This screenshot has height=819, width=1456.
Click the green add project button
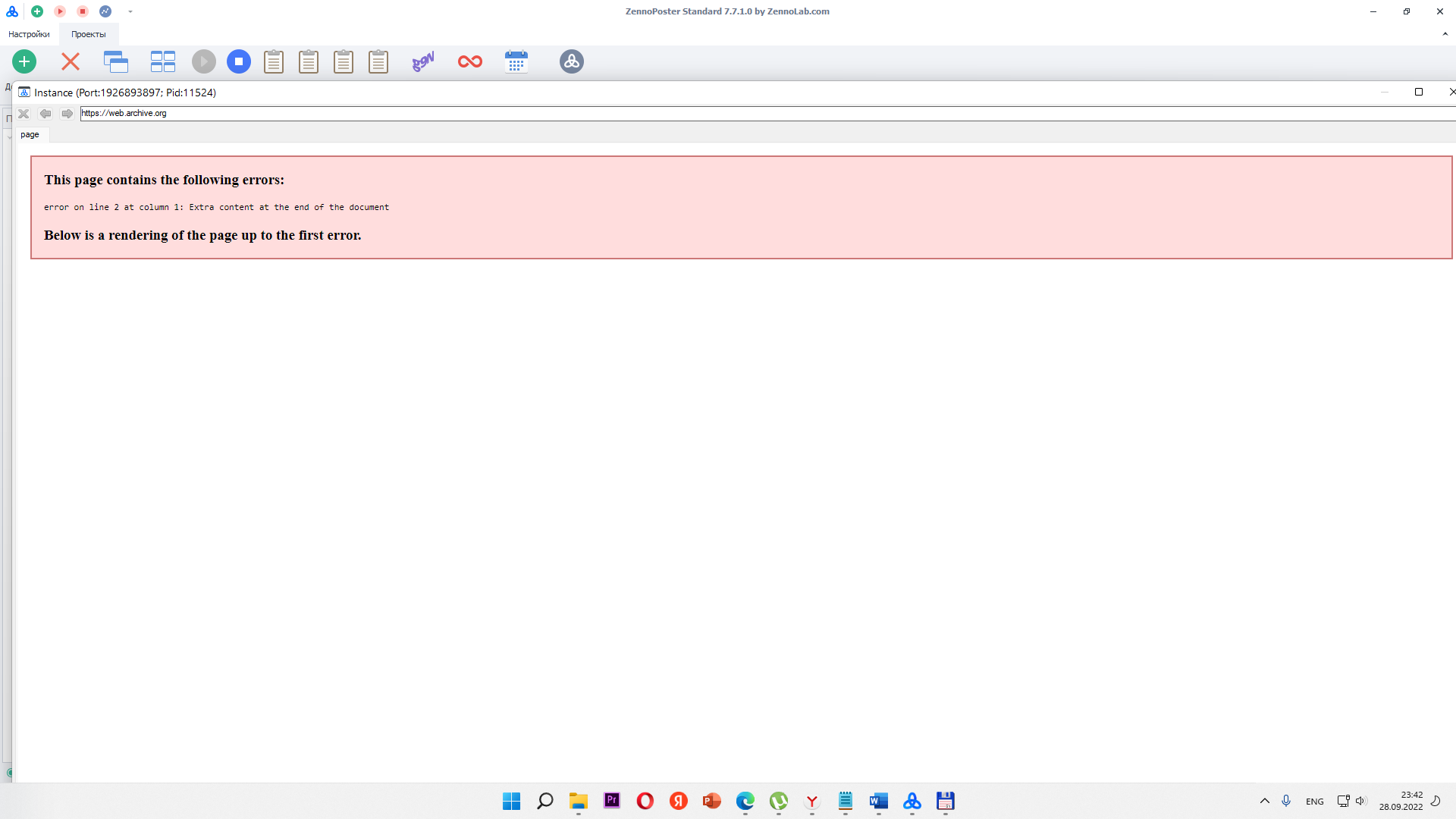tap(24, 61)
